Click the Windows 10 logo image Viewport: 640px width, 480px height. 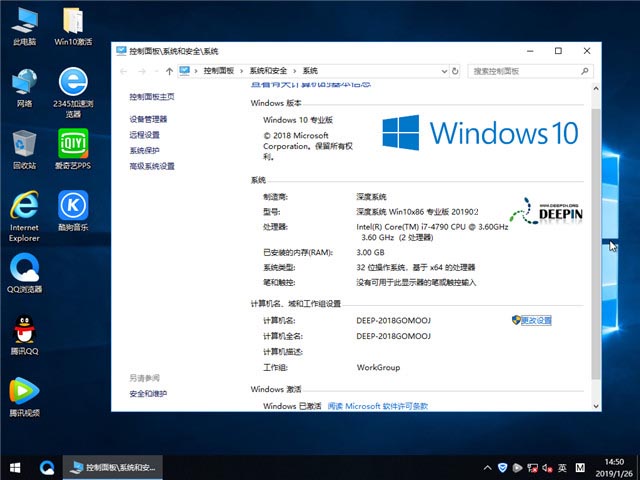pyautogui.click(x=480, y=133)
